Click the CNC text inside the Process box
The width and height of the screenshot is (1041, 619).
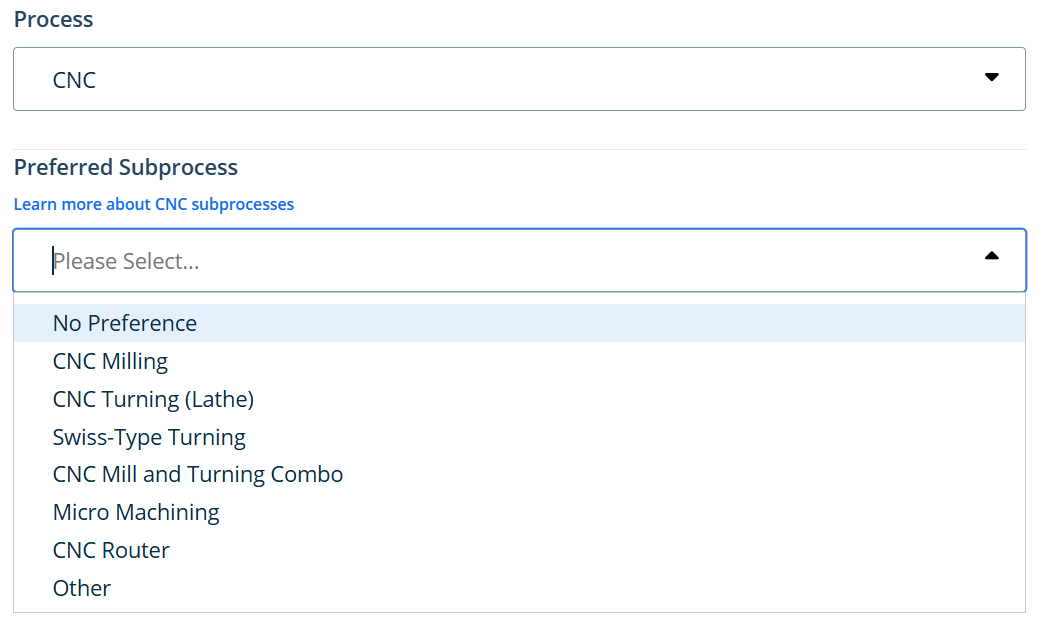(x=74, y=79)
